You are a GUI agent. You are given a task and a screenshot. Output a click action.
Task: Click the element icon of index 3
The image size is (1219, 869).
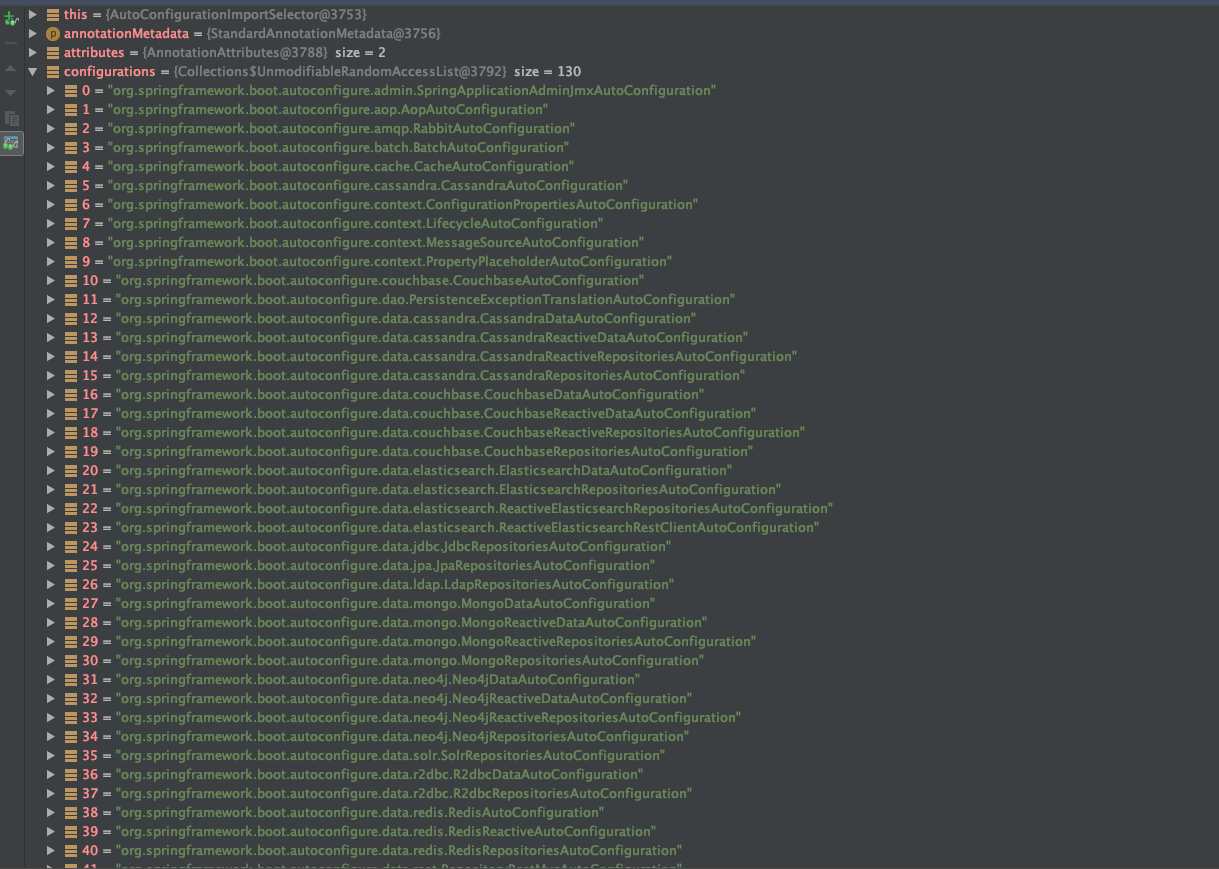71,148
